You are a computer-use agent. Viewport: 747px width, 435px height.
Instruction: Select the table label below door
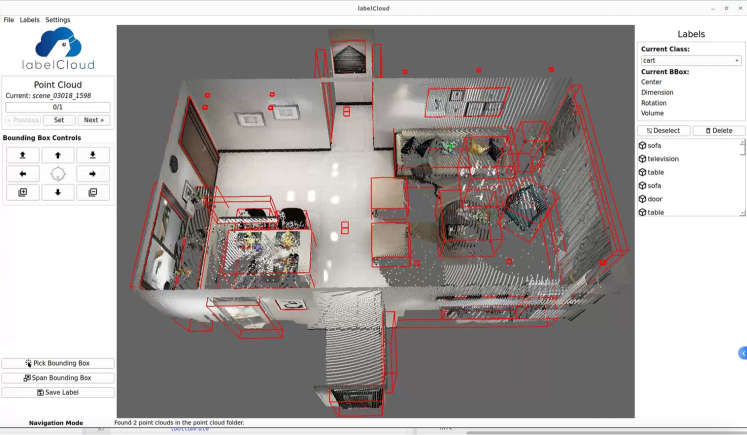[x=655, y=212]
